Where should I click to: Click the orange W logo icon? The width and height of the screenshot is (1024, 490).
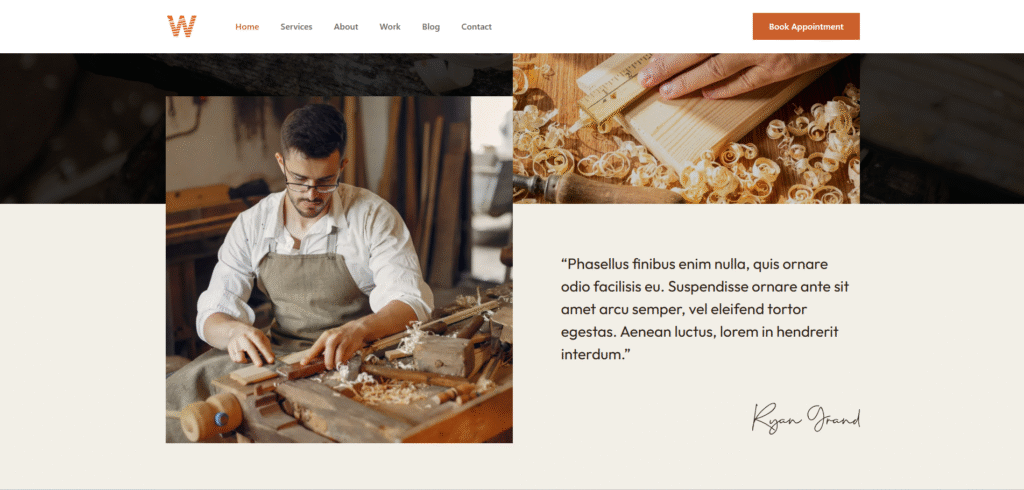(x=182, y=26)
